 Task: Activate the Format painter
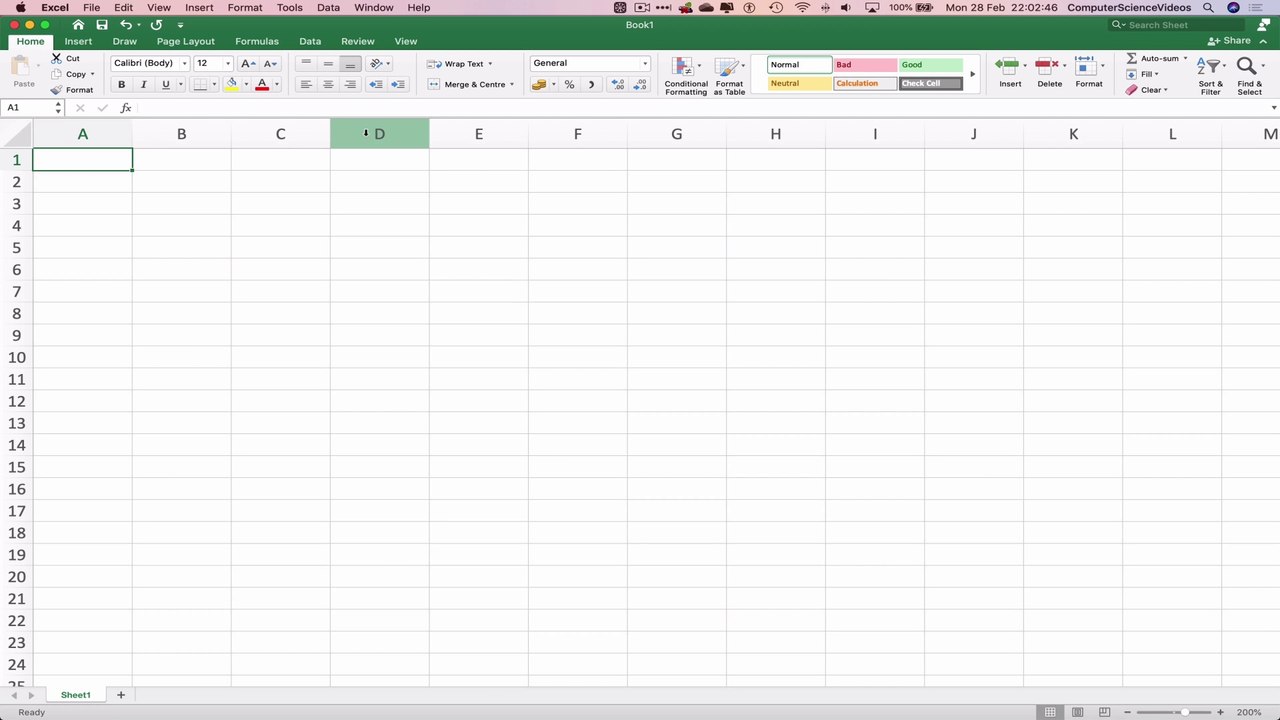pyautogui.click(x=72, y=90)
